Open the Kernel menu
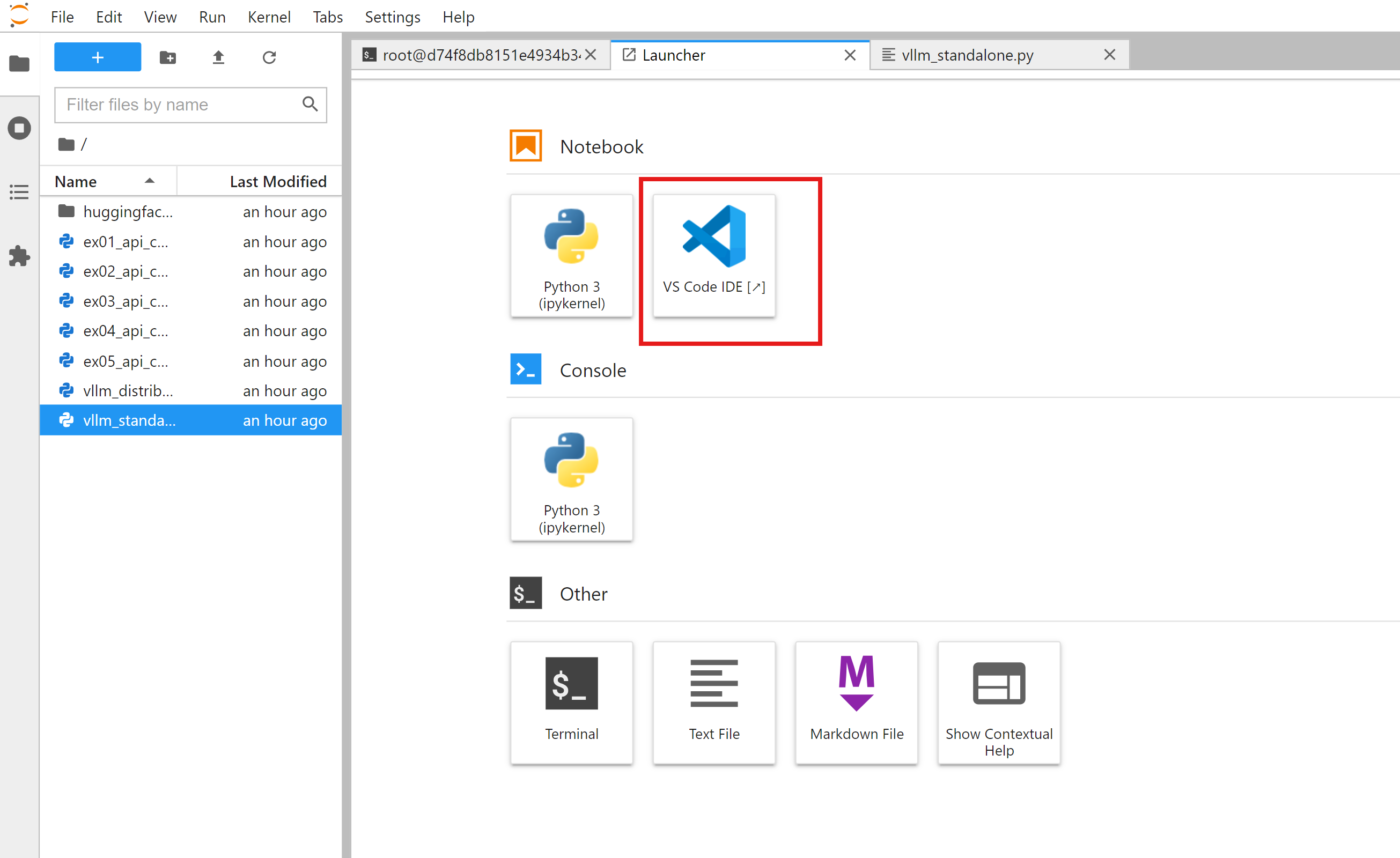The image size is (1400, 858). point(269,17)
